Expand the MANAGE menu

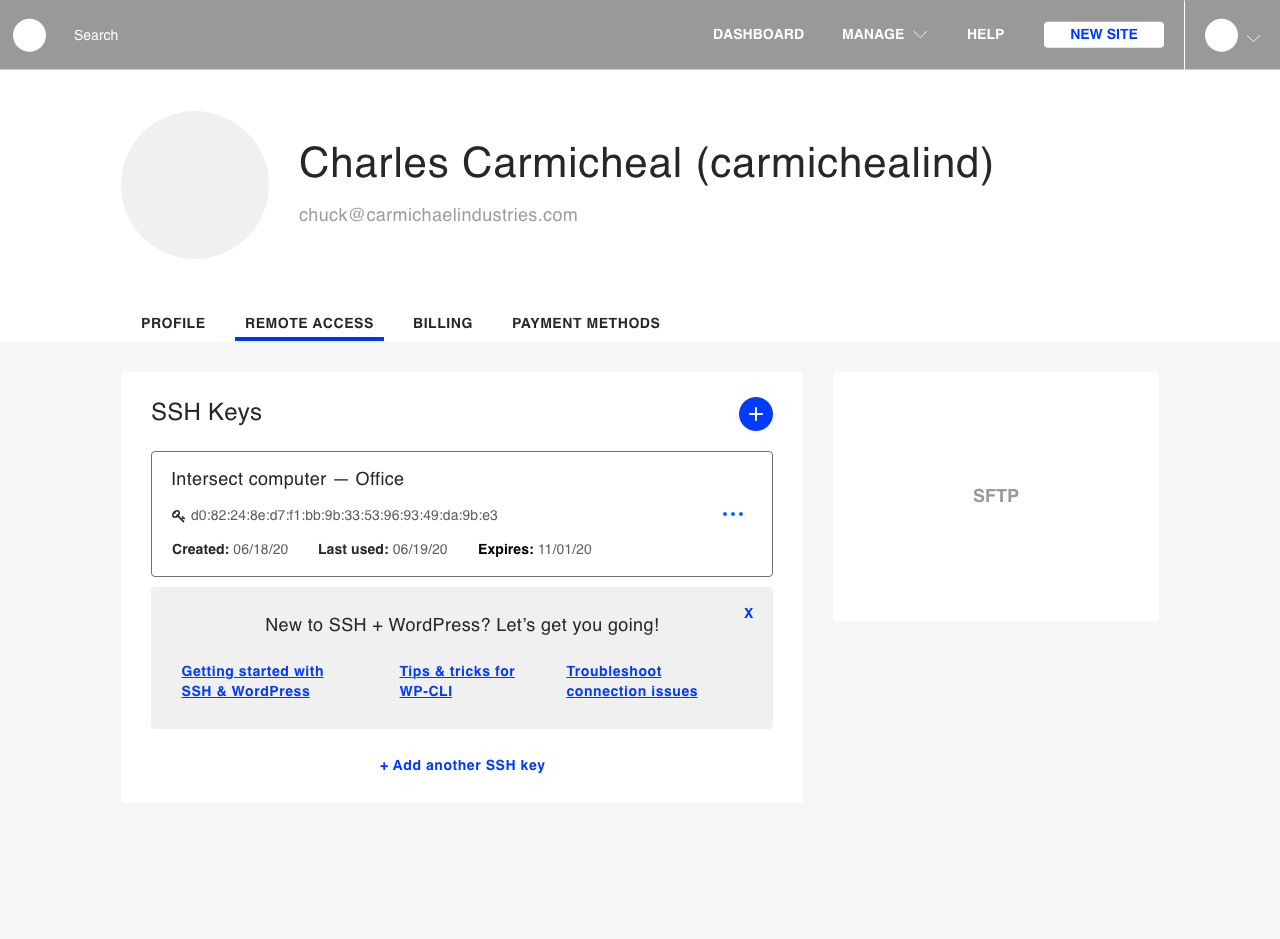(x=885, y=34)
